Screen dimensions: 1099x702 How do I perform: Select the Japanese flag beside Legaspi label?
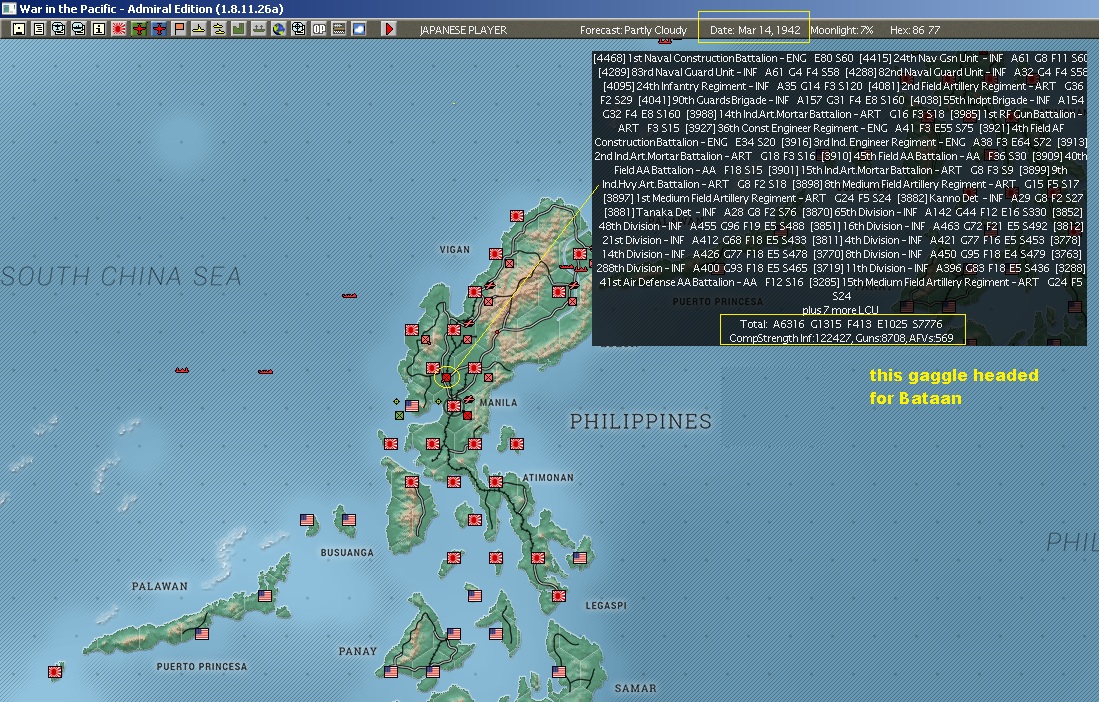coord(559,596)
